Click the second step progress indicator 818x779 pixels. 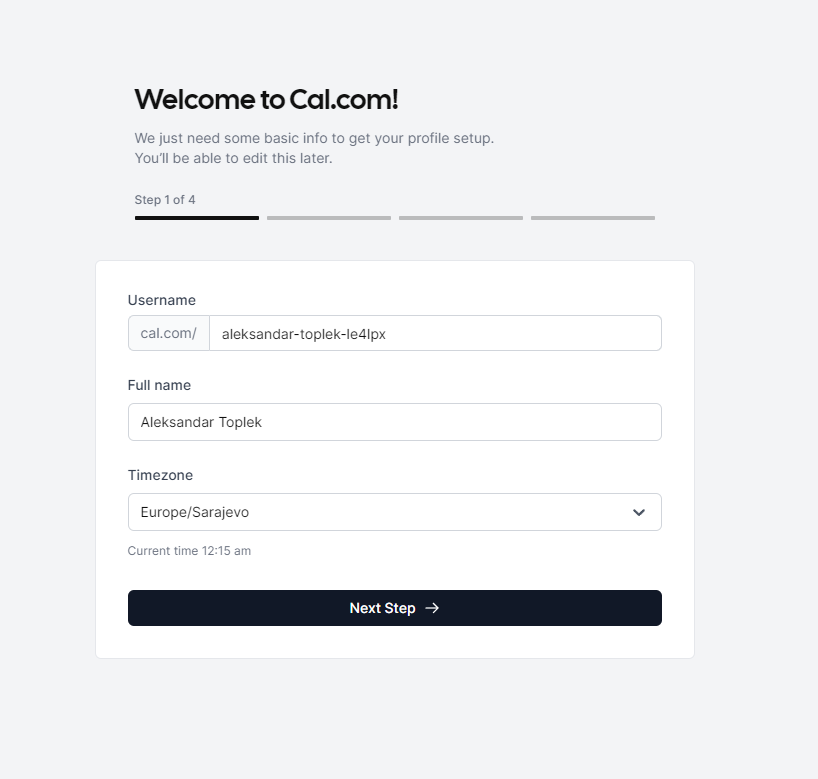328,217
